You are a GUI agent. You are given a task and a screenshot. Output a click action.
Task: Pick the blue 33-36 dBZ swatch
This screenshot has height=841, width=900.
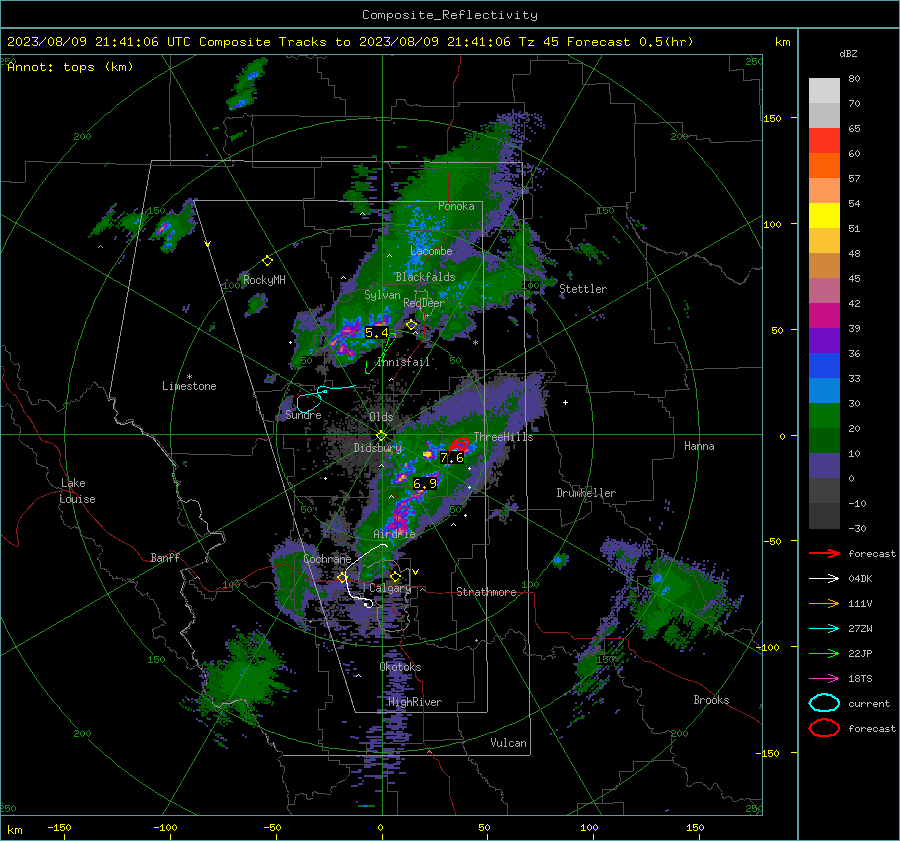[824, 366]
